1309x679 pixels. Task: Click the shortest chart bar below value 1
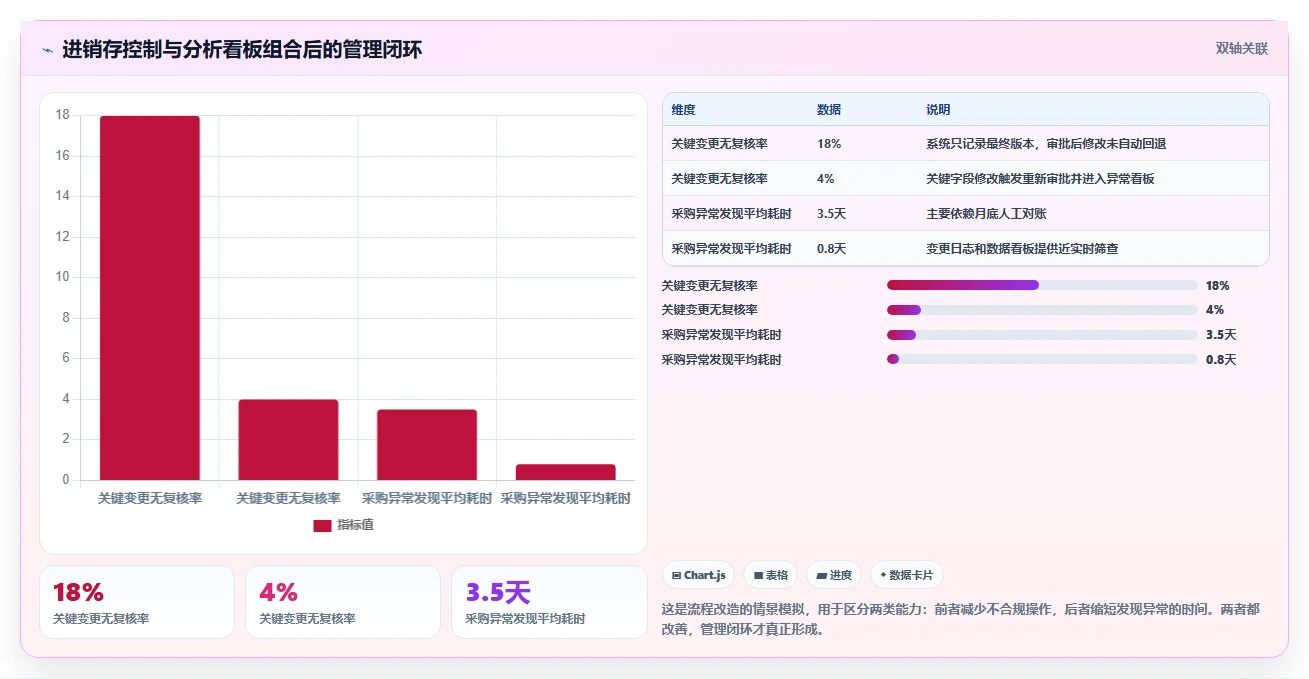(565, 472)
